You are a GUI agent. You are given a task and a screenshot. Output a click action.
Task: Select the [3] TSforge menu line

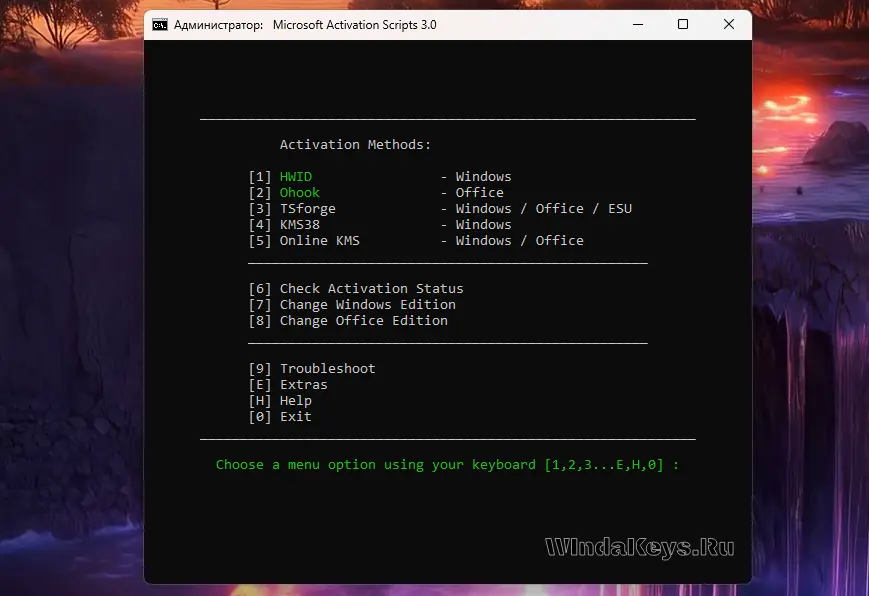[441, 209]
